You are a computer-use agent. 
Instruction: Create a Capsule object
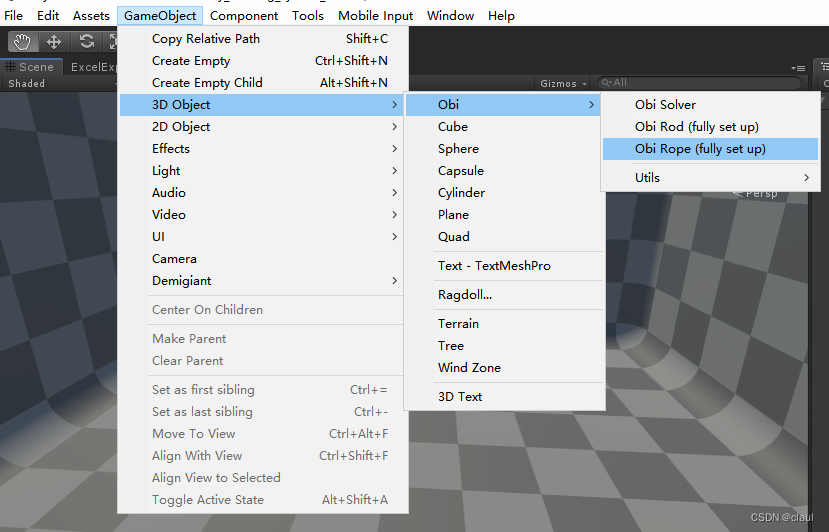pyautogui.click(x=503, y=171)
